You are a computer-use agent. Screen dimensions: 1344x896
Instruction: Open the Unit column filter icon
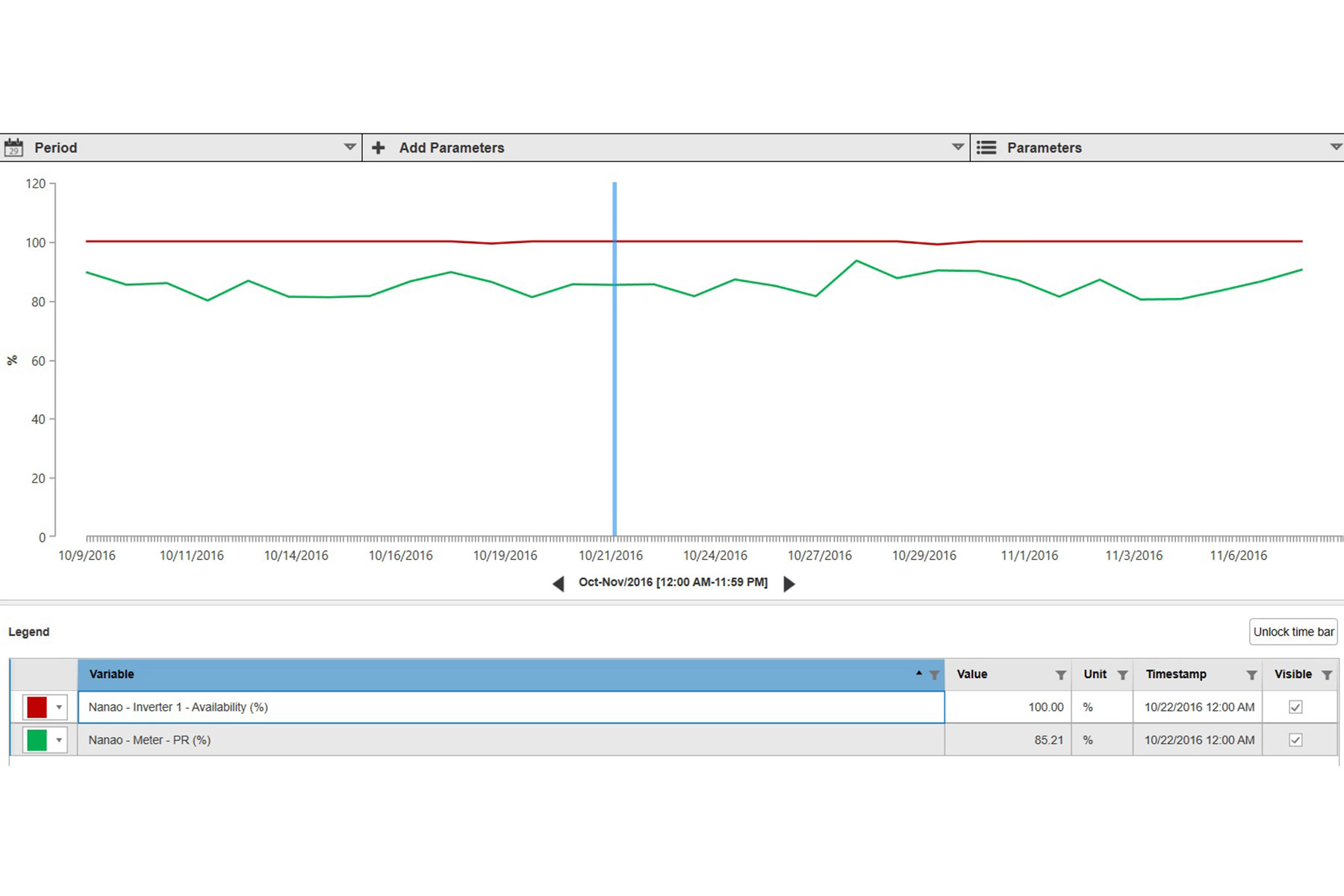tap(1121, 675)
